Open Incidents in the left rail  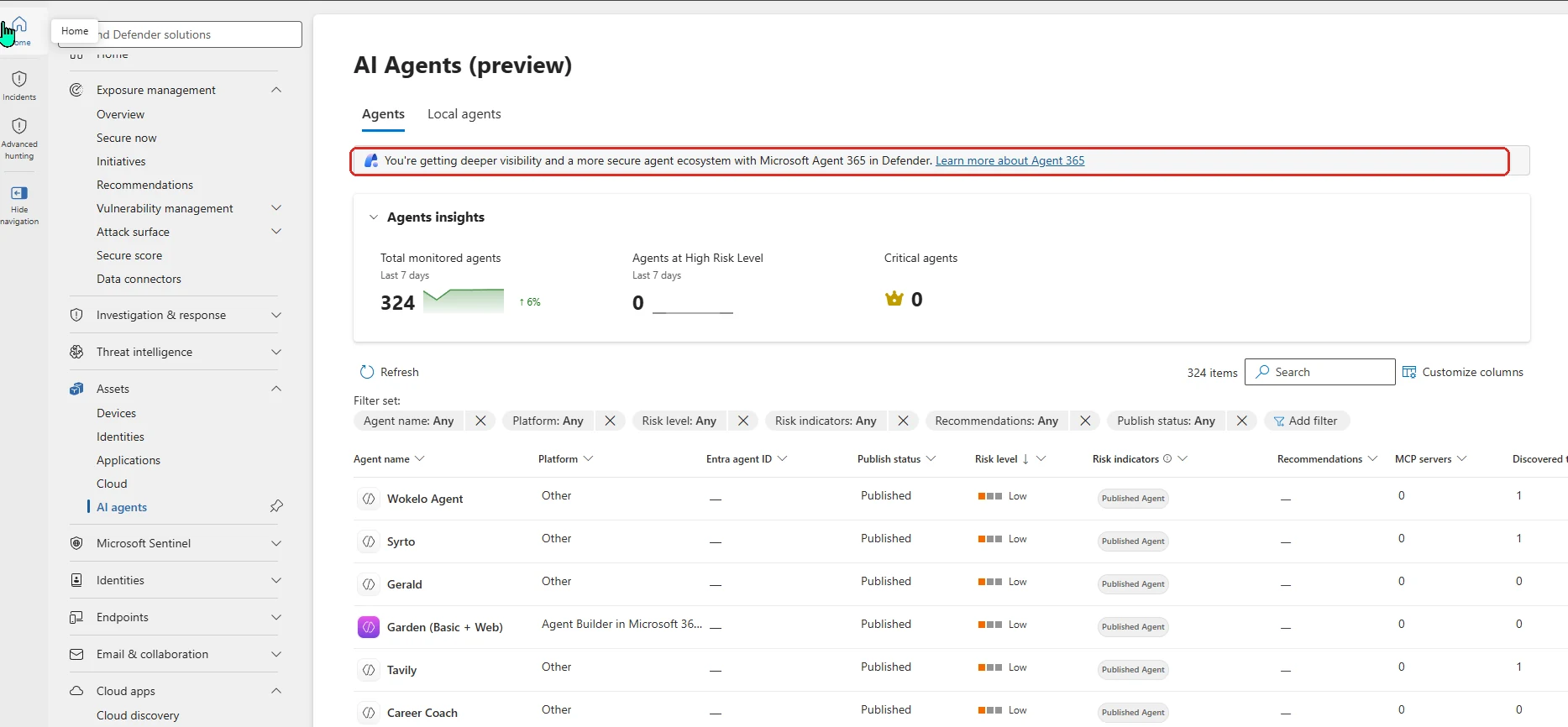19,86
